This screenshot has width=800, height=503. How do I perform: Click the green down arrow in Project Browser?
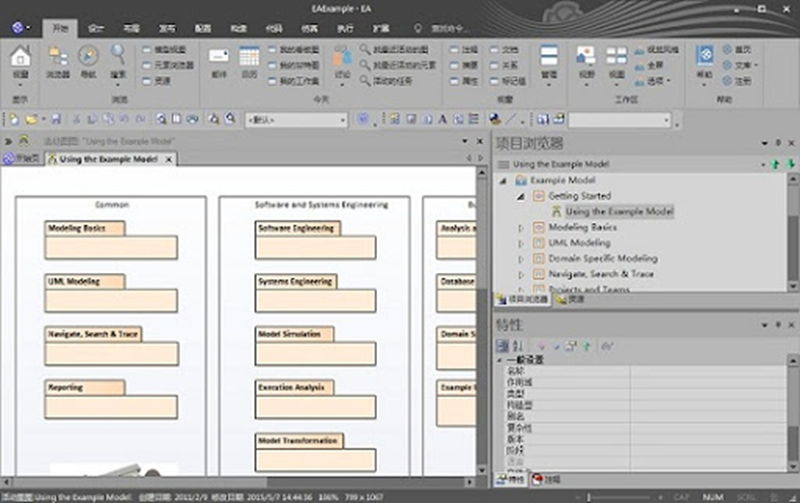coord(791,164)
